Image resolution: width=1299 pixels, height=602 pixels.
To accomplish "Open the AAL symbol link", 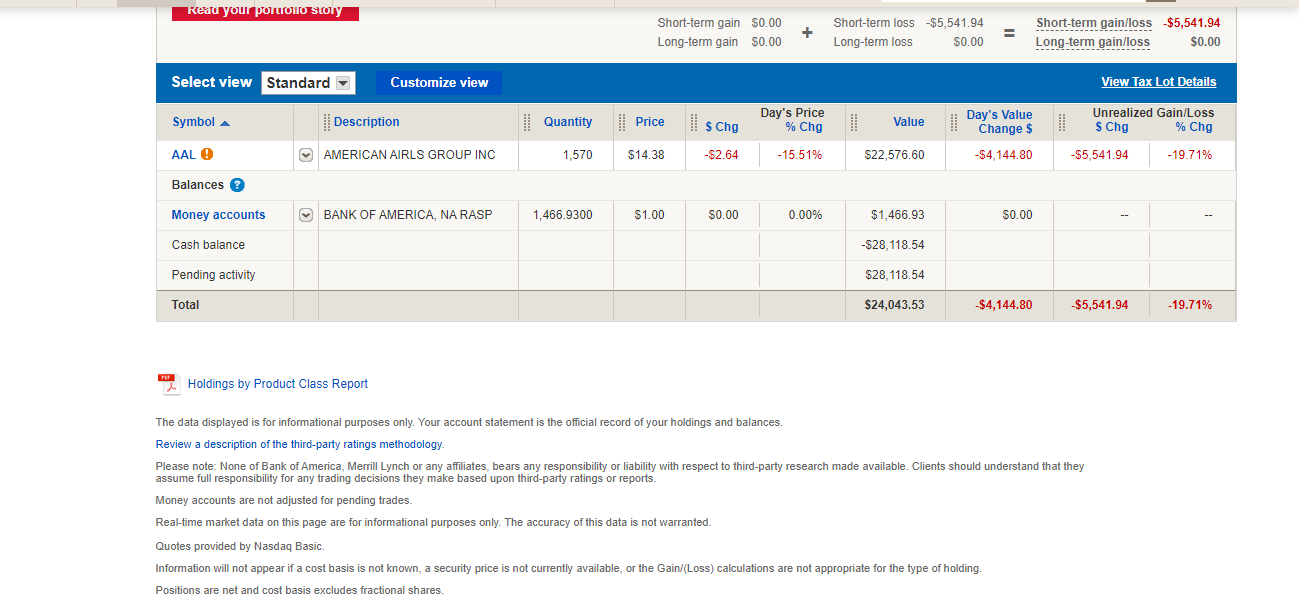I will [x=183, y=155].
